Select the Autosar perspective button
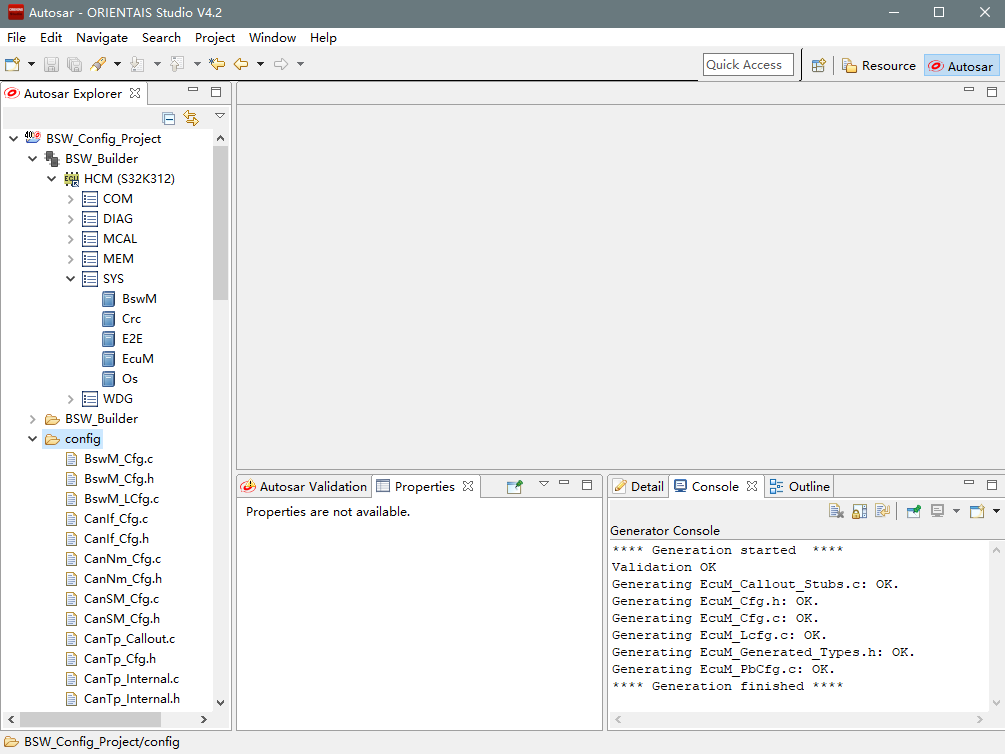 point(960,66)
